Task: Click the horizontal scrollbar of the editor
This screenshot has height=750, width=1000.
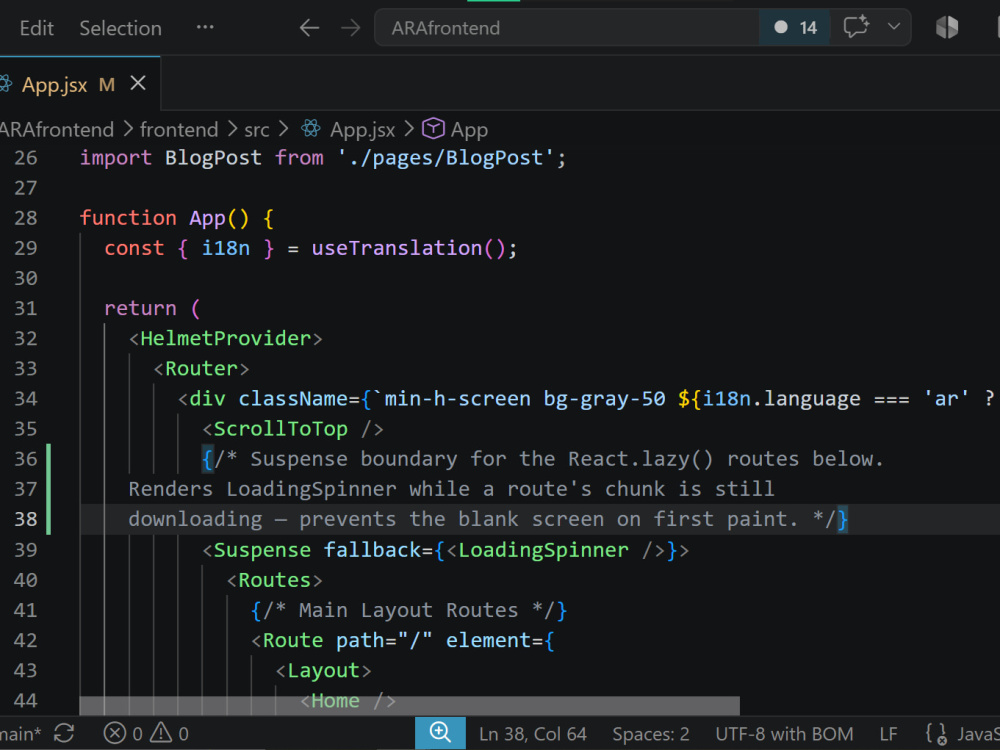Action: pyautogui.click(x=409, y=705)
